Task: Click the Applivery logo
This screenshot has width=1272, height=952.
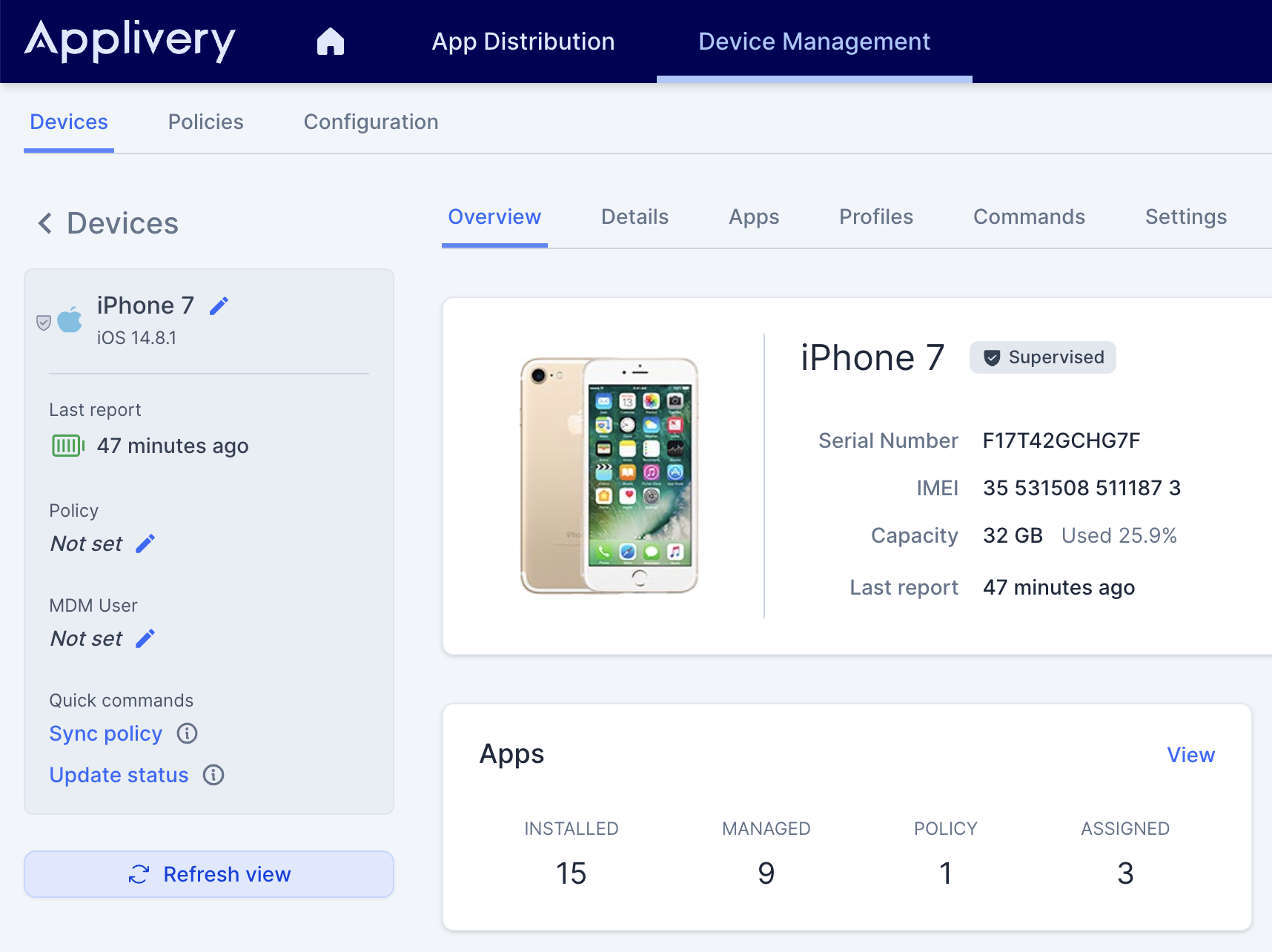Action: pyautogui.click(x=130, y=42)
